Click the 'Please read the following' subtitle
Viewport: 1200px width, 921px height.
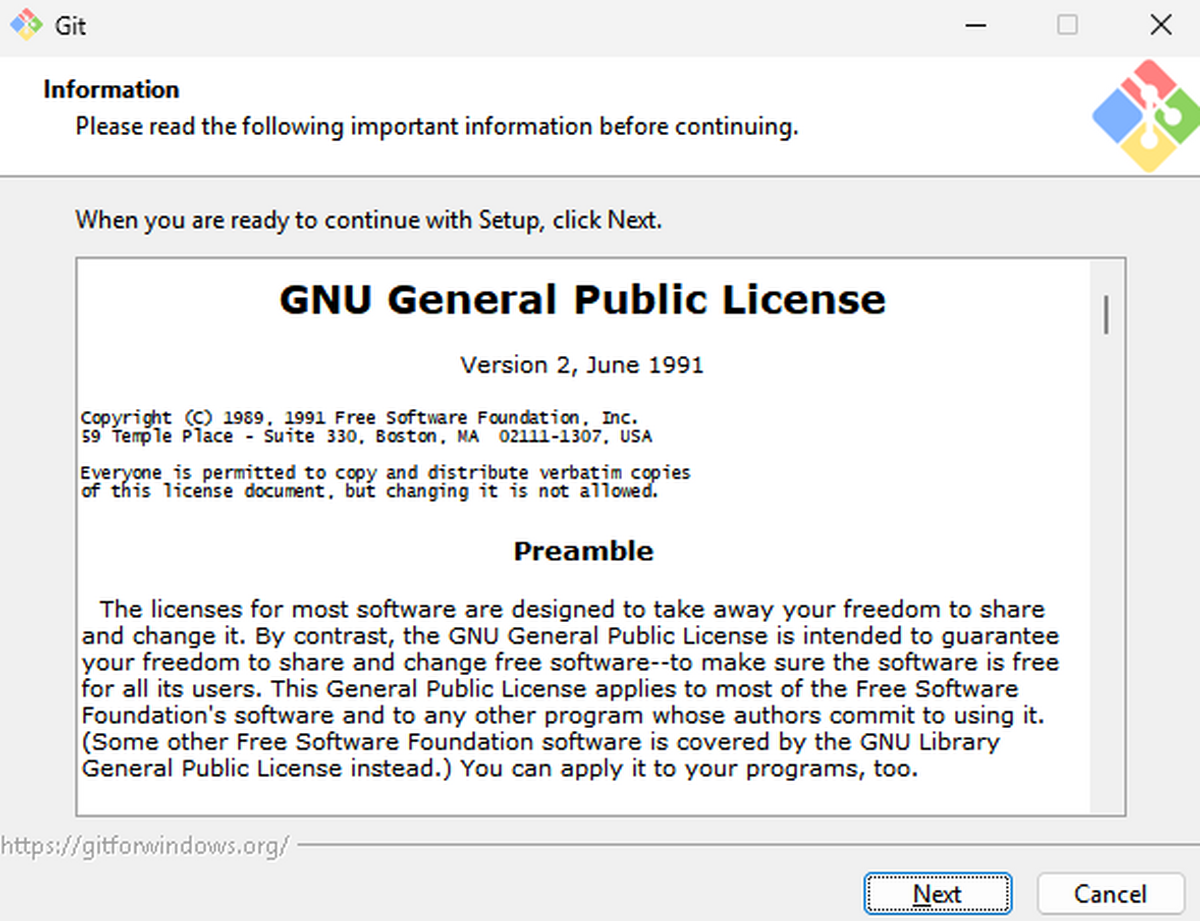tap(437, 127)
